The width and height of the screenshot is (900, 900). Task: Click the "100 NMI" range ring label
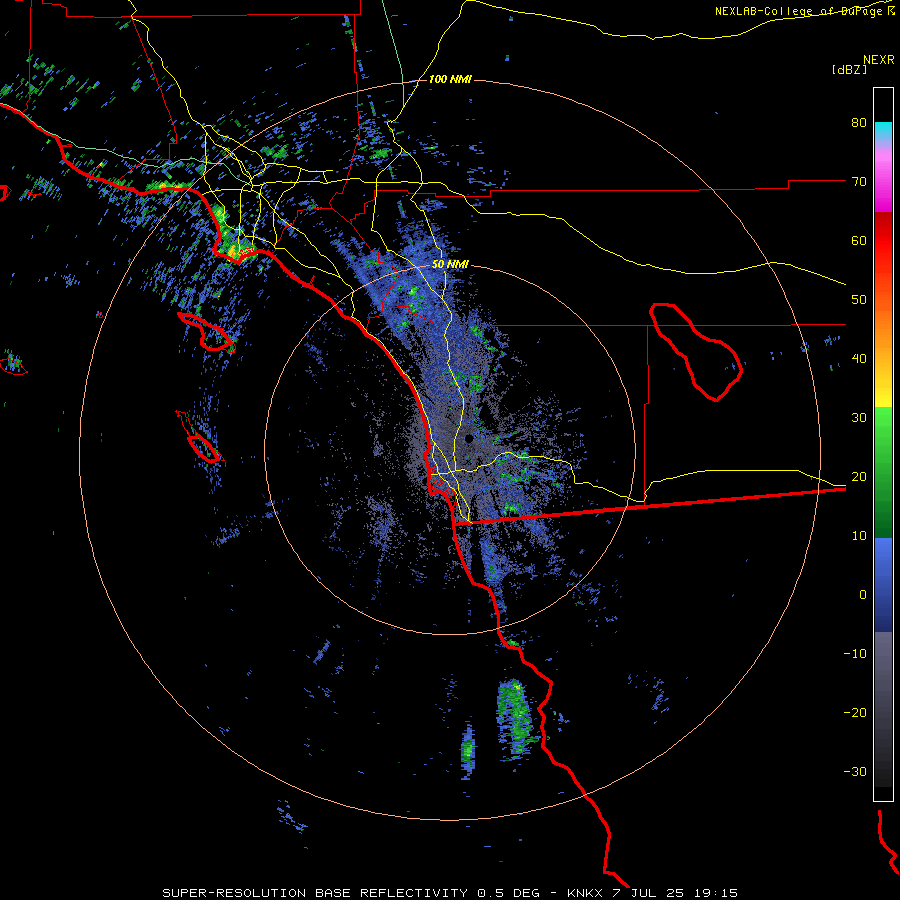[x=450, y=79]
